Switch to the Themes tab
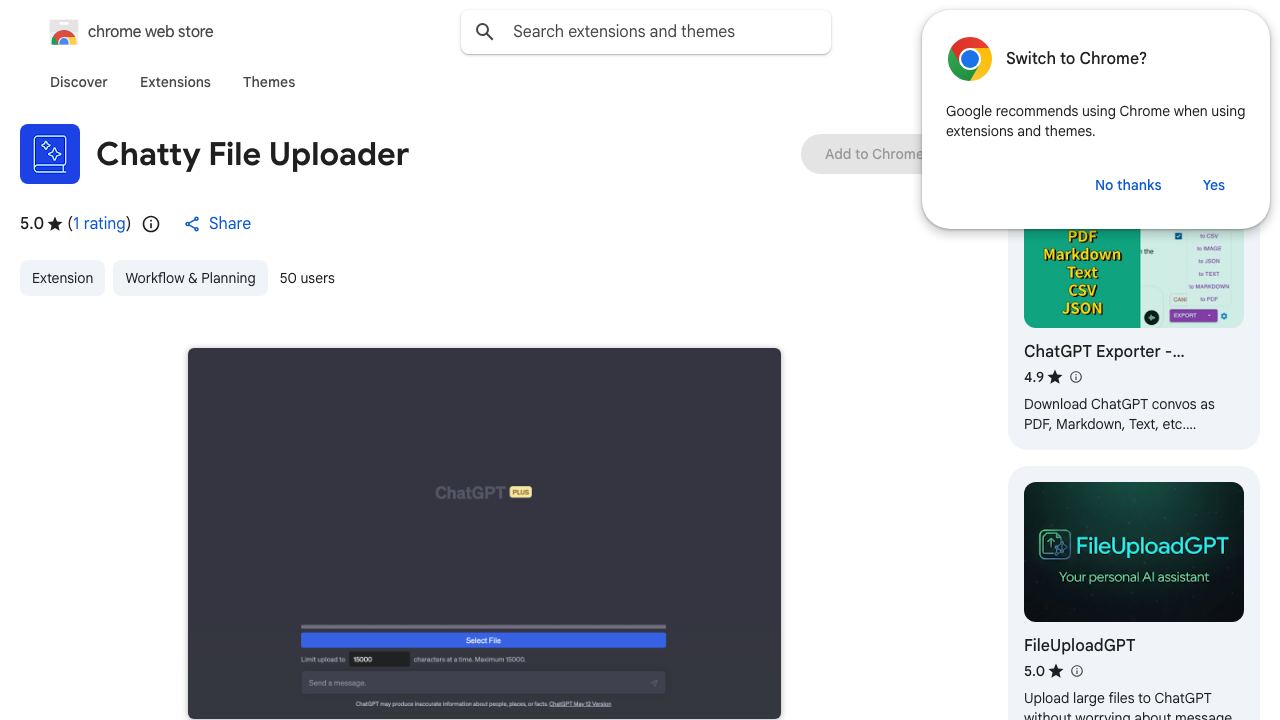1280x720 pixels. (x=269, y=82)
